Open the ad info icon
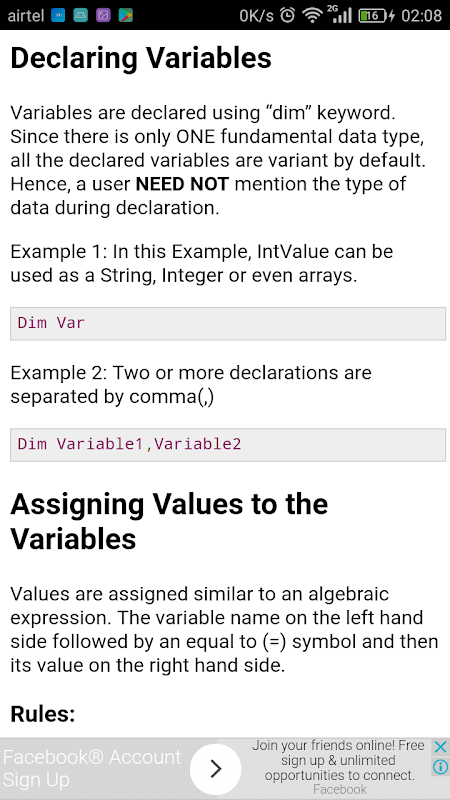The image size is (450, 800). (440, 766)
